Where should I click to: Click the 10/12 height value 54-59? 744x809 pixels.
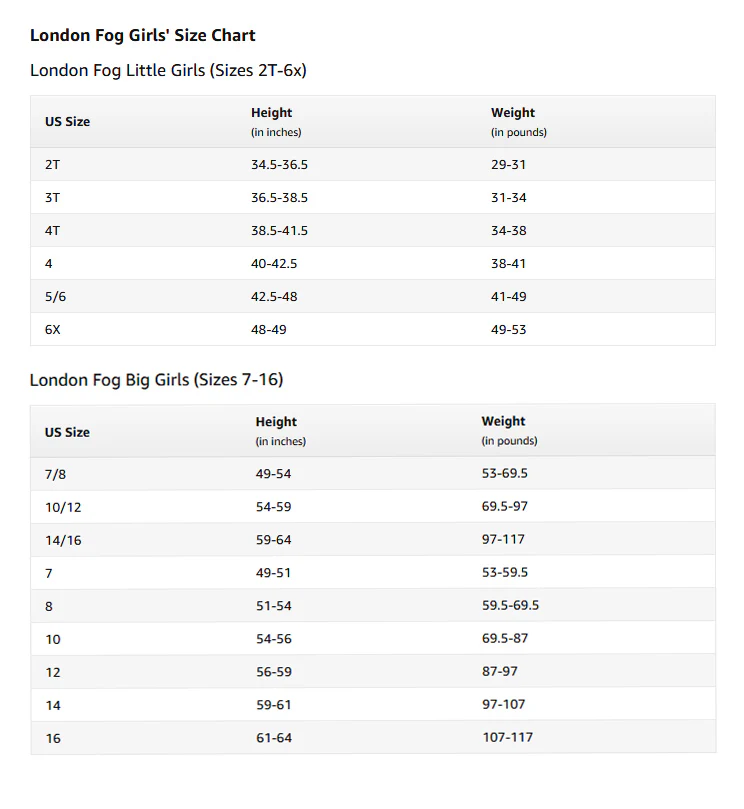(273, 507)
